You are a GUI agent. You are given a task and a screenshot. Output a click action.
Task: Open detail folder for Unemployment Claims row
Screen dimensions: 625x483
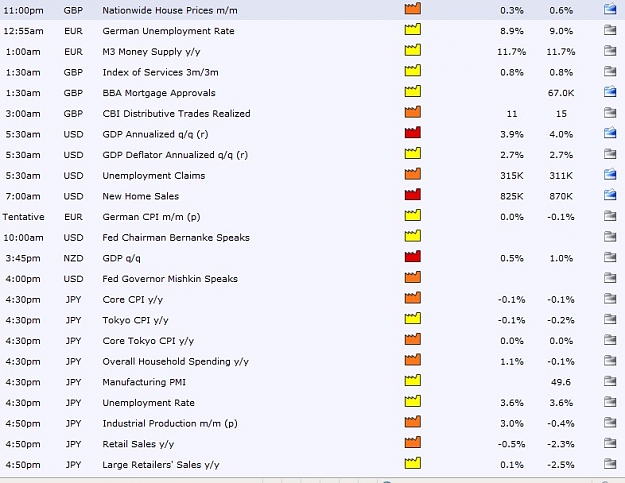[610, 175]
